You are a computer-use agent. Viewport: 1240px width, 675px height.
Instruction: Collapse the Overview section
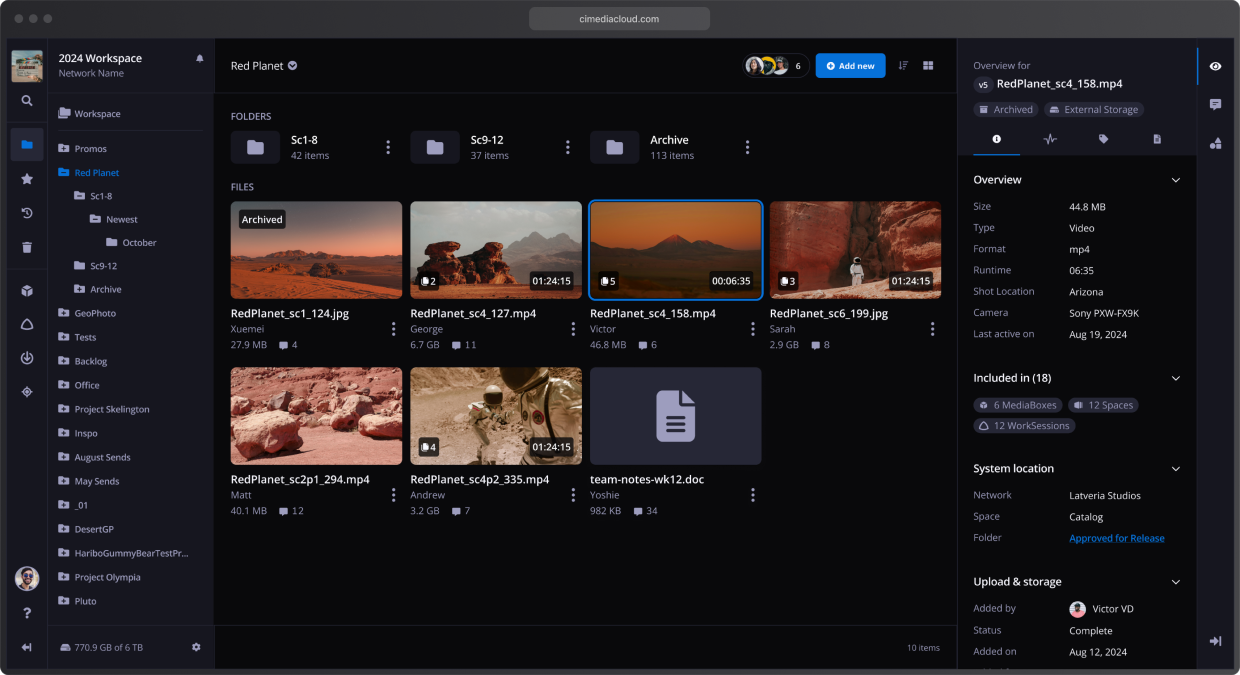pyautogui.click(x=1176, y=180)
